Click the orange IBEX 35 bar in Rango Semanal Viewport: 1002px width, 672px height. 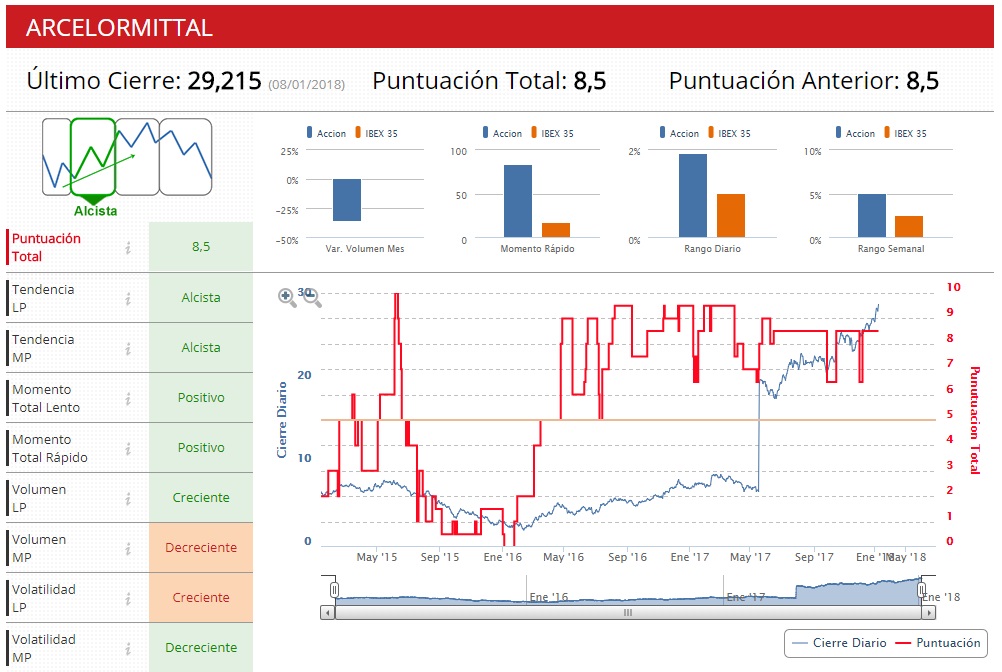909,227
